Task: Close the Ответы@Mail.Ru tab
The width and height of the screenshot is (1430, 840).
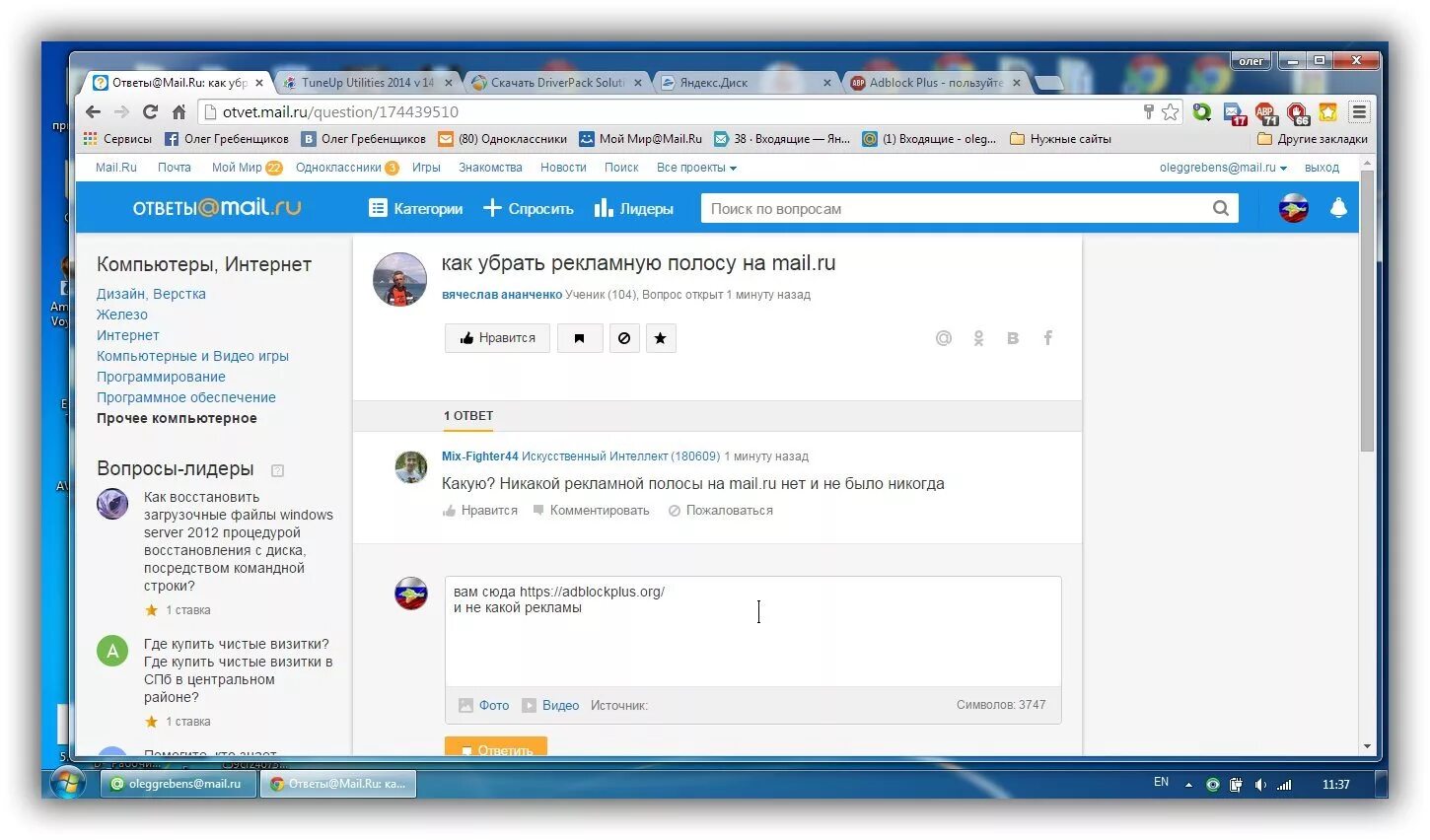Action: coord(259,83)
